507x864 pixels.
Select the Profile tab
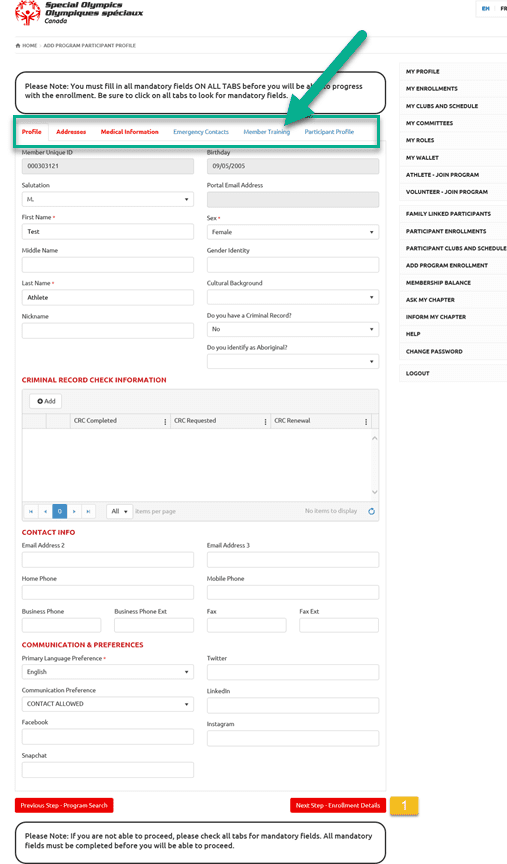point(31,132)
